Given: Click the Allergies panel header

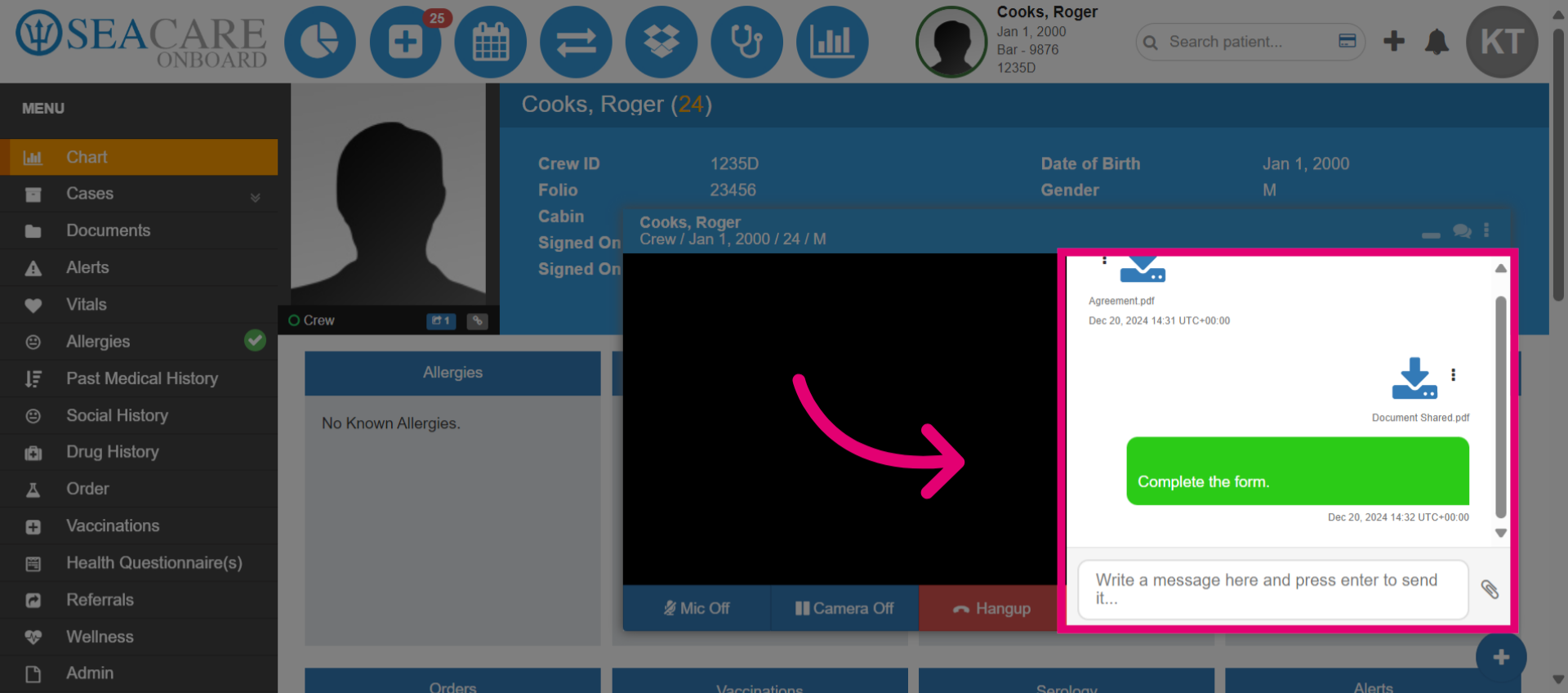Looking at the screenshot, I should [x=452, y=373].
